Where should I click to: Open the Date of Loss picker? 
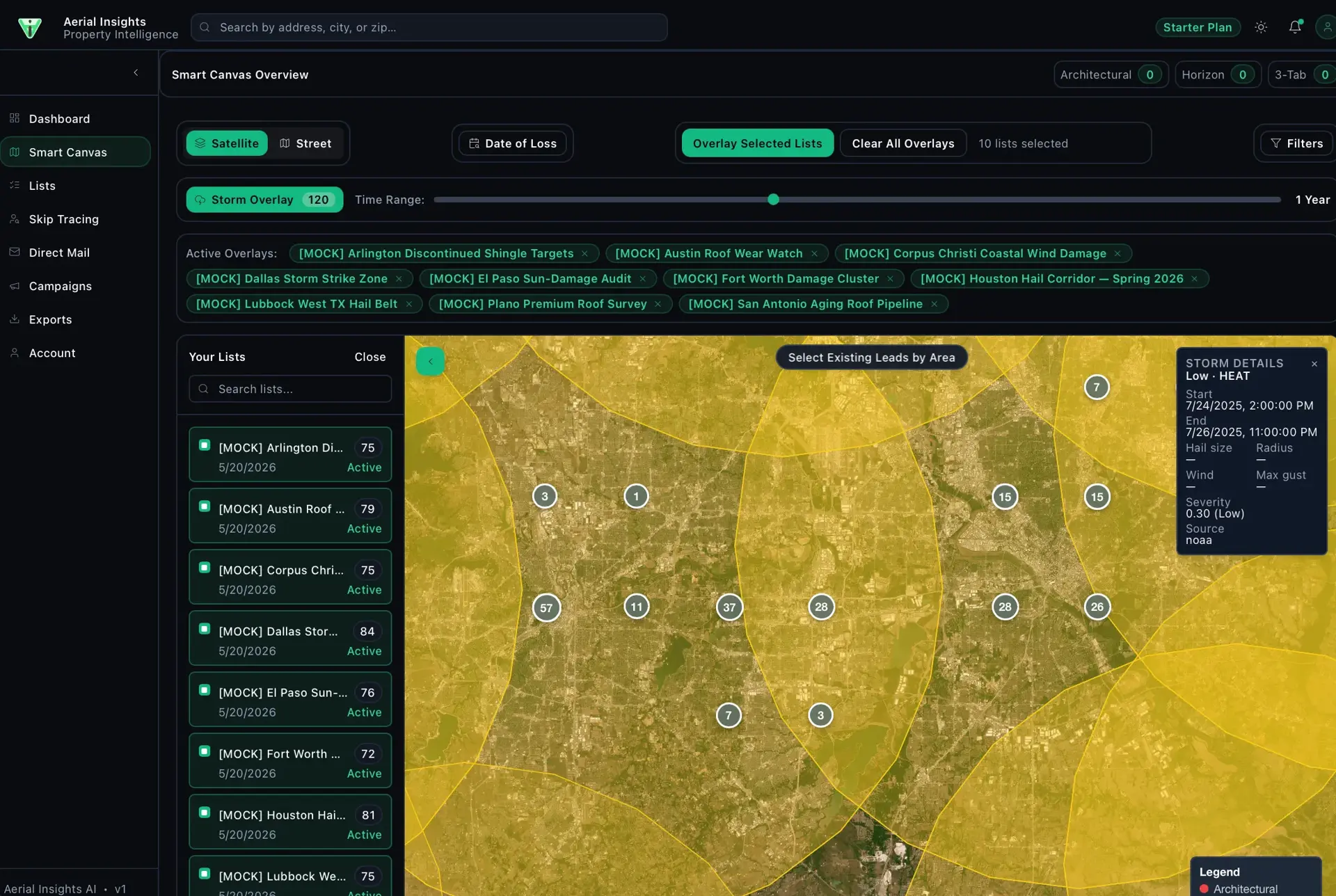click(512, 143)
